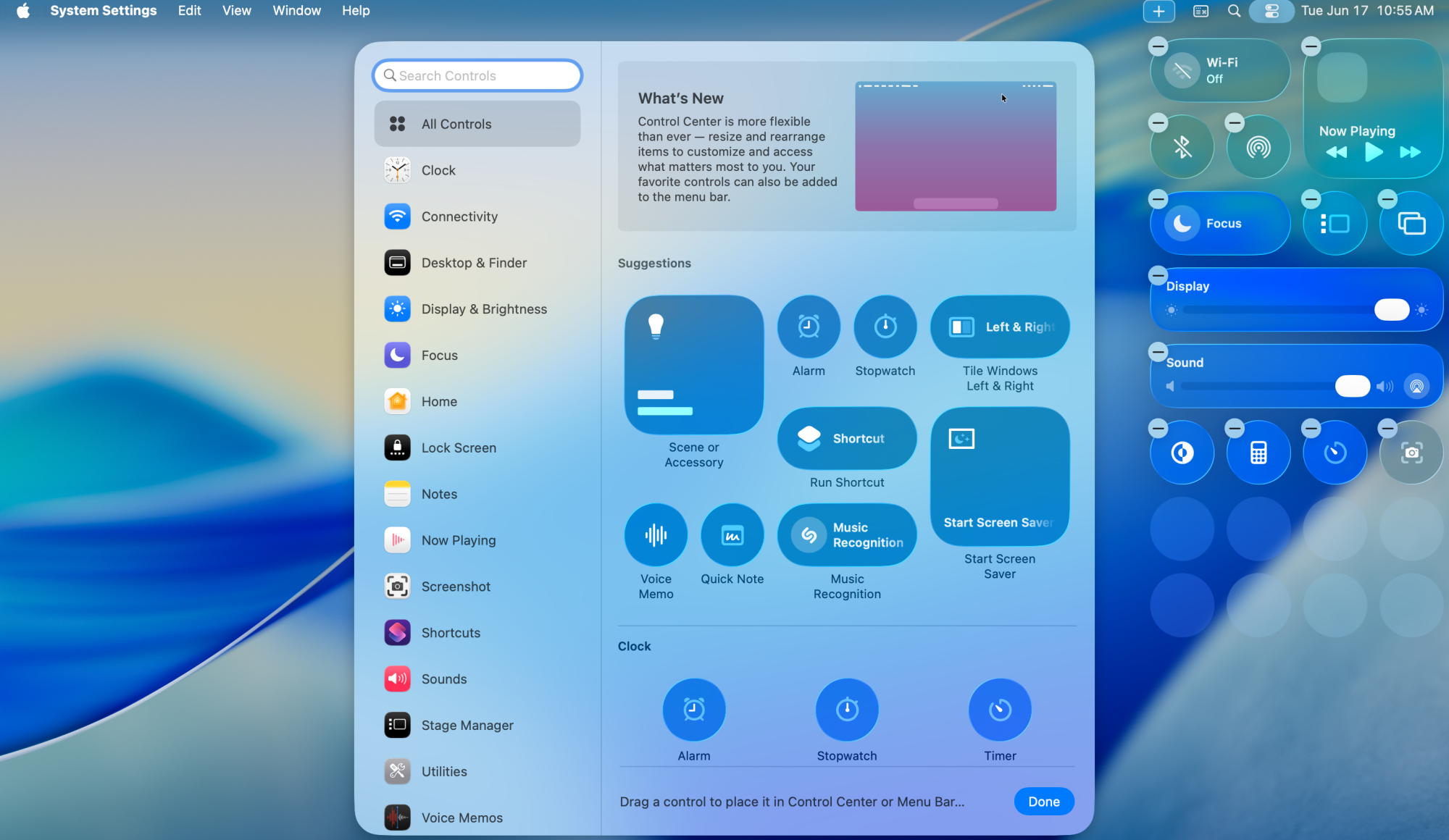Click the AirDrop button in Control Center
Screen dimensions: 1449x840
(1258, 148)
